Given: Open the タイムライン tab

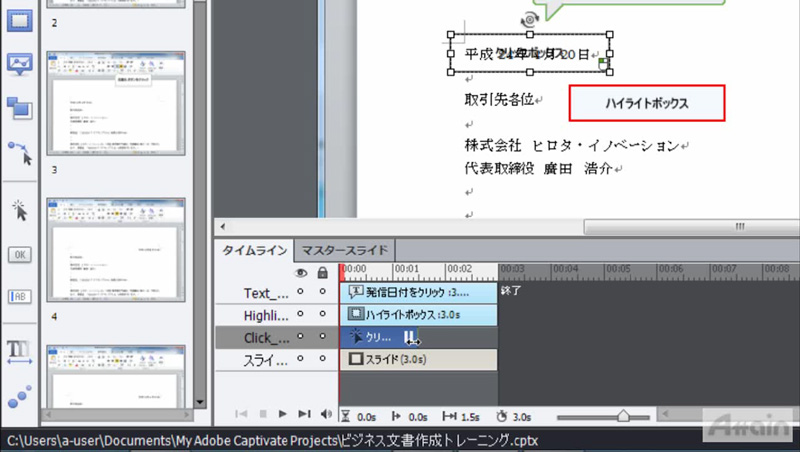Looking at the screenshot, I should coord(255,250).
